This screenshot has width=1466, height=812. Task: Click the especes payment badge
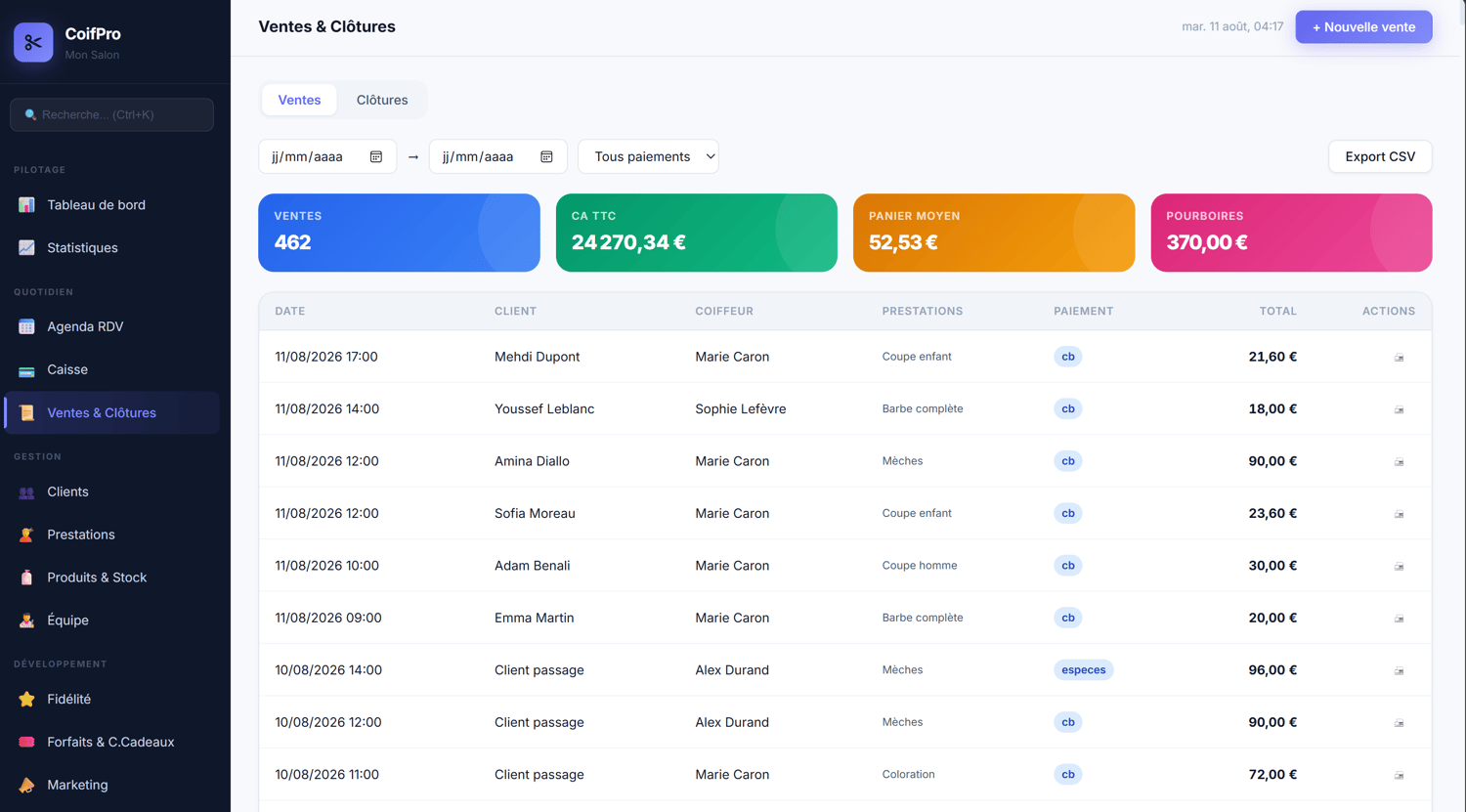pos(1083,670)
